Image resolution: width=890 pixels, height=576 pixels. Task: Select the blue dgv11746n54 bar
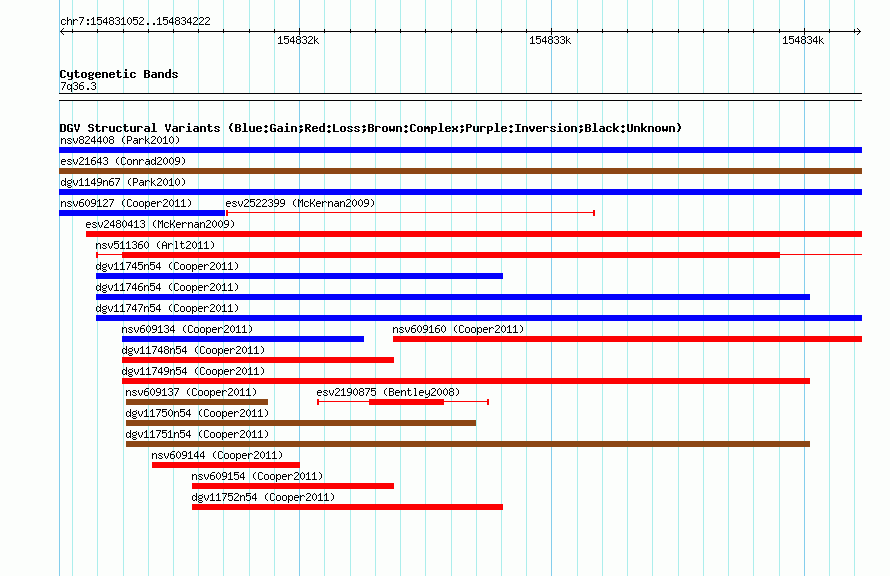coord(453,297)
